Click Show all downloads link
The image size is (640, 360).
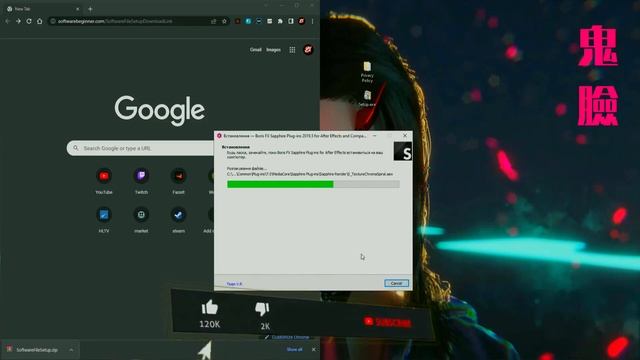point(294,349)
